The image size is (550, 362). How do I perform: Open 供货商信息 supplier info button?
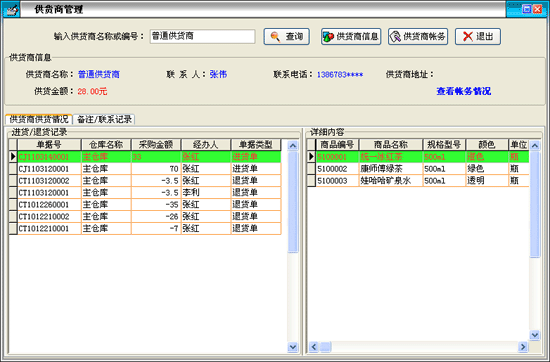click(351, 36)
